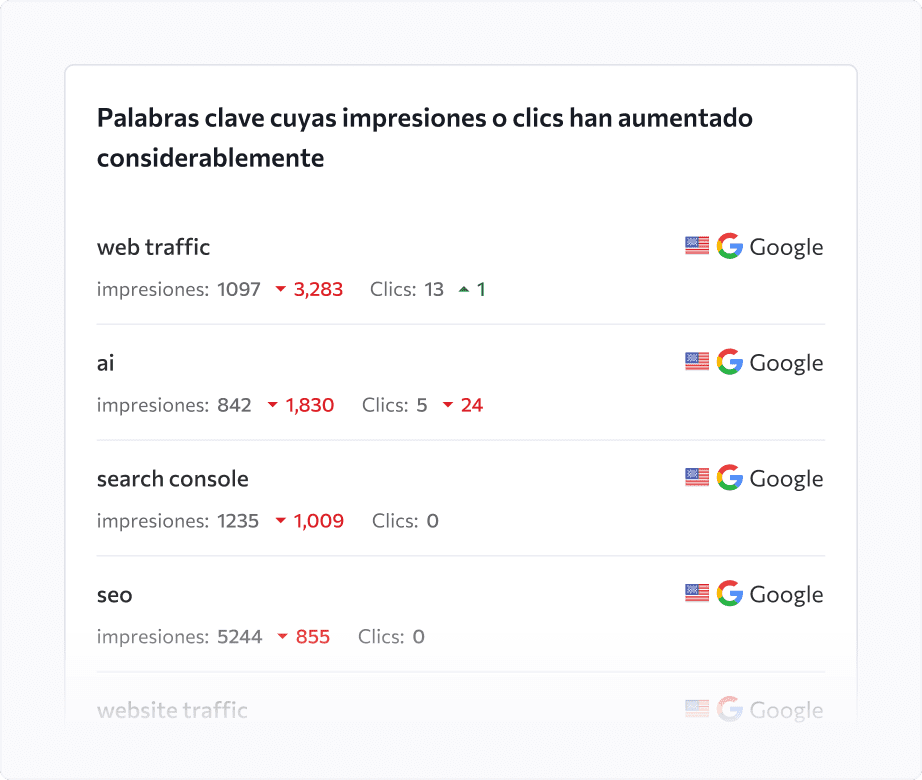Click the US flag icon in ai row
Viewport: 922px width, 780px height.
click(x=697, y=361)
